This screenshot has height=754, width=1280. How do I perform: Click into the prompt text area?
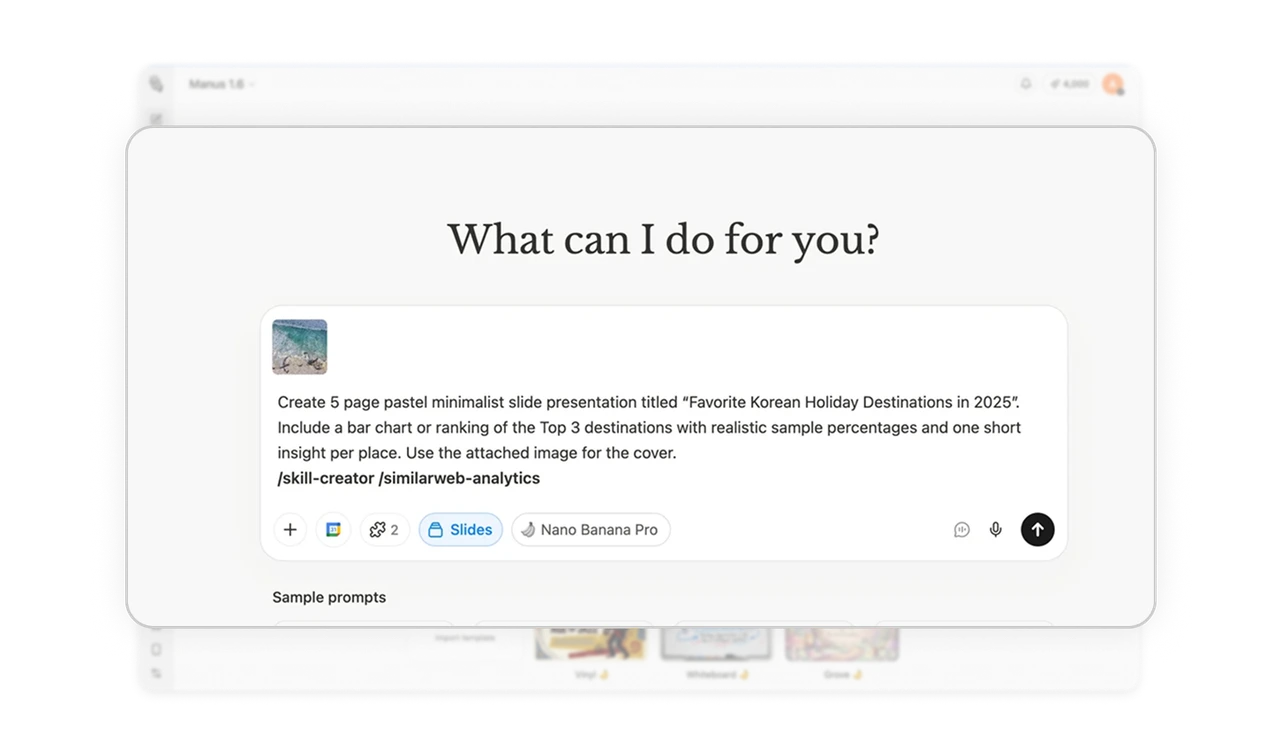pyautogui.click(x=649, y=440)
